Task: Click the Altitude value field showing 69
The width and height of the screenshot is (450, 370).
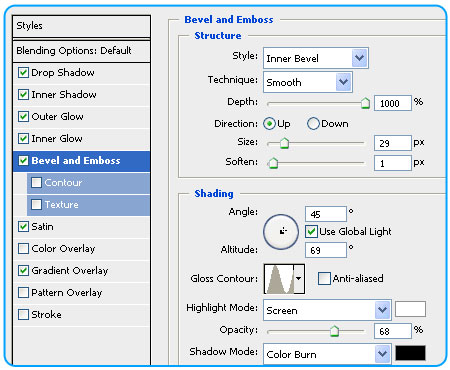Action: click(326, 250)
